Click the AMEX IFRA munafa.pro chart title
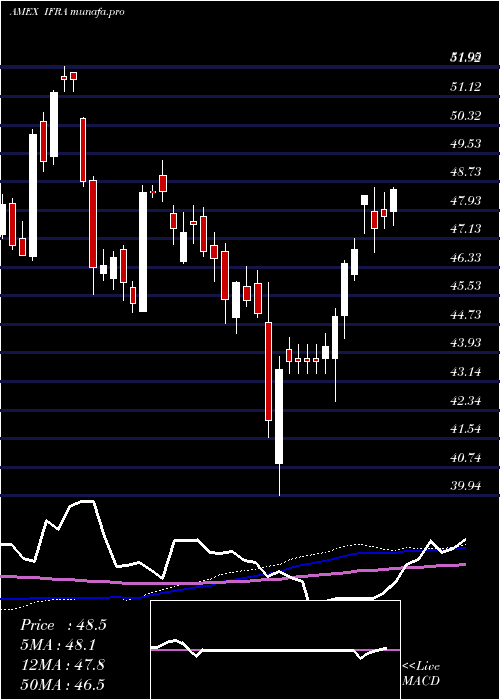The height and width of the screenshot is (700, 500). [67, 12]
